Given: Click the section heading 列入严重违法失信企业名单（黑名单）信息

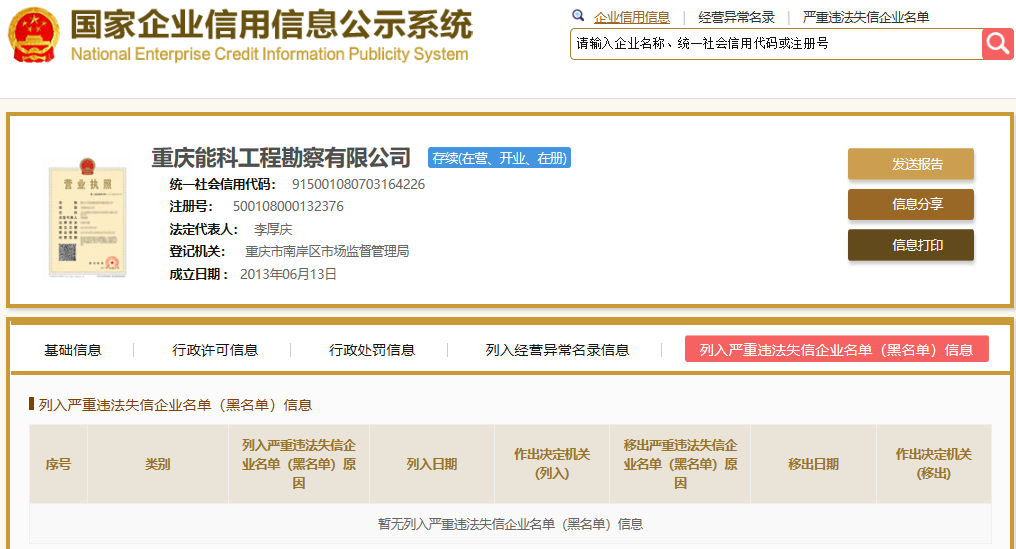Looking at the screenshot, I should click(175, 405).
